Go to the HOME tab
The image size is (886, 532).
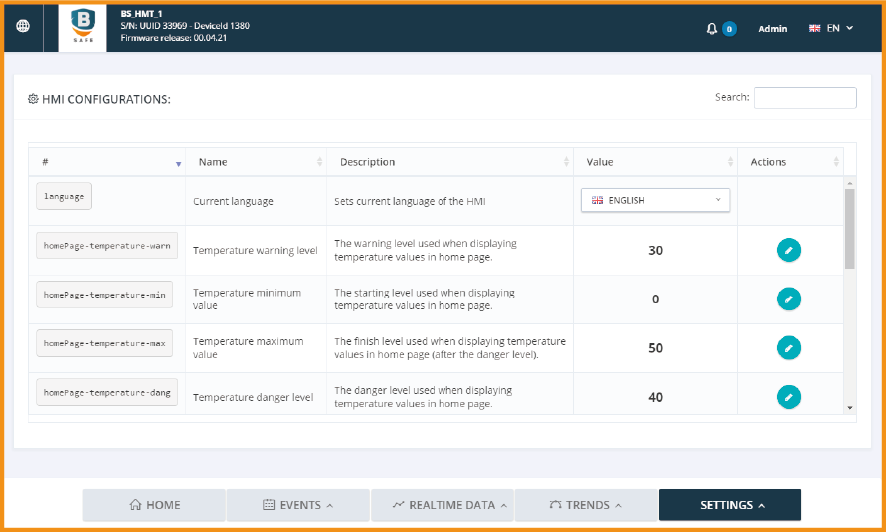[x=154, y=505]
